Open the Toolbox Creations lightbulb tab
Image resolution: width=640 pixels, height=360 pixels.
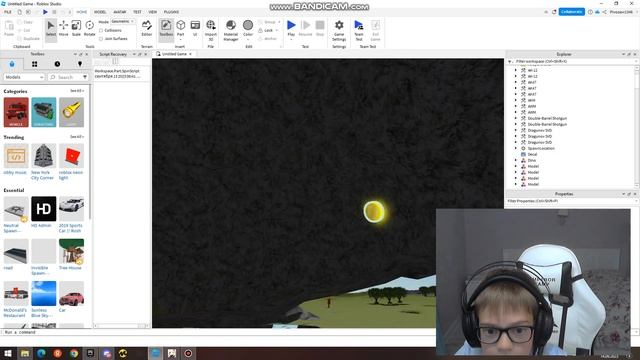[80, 64]
